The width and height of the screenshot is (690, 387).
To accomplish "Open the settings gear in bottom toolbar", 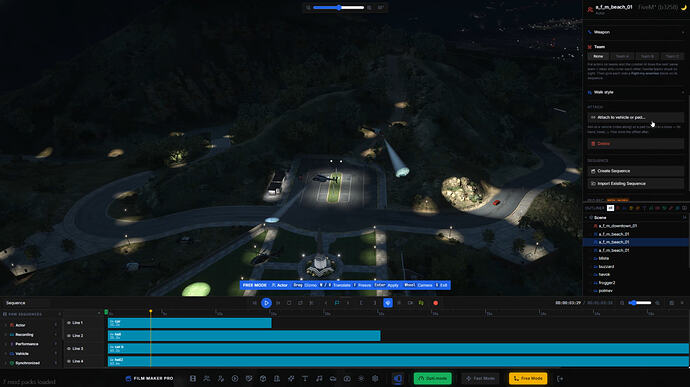I will pos(375,378).
